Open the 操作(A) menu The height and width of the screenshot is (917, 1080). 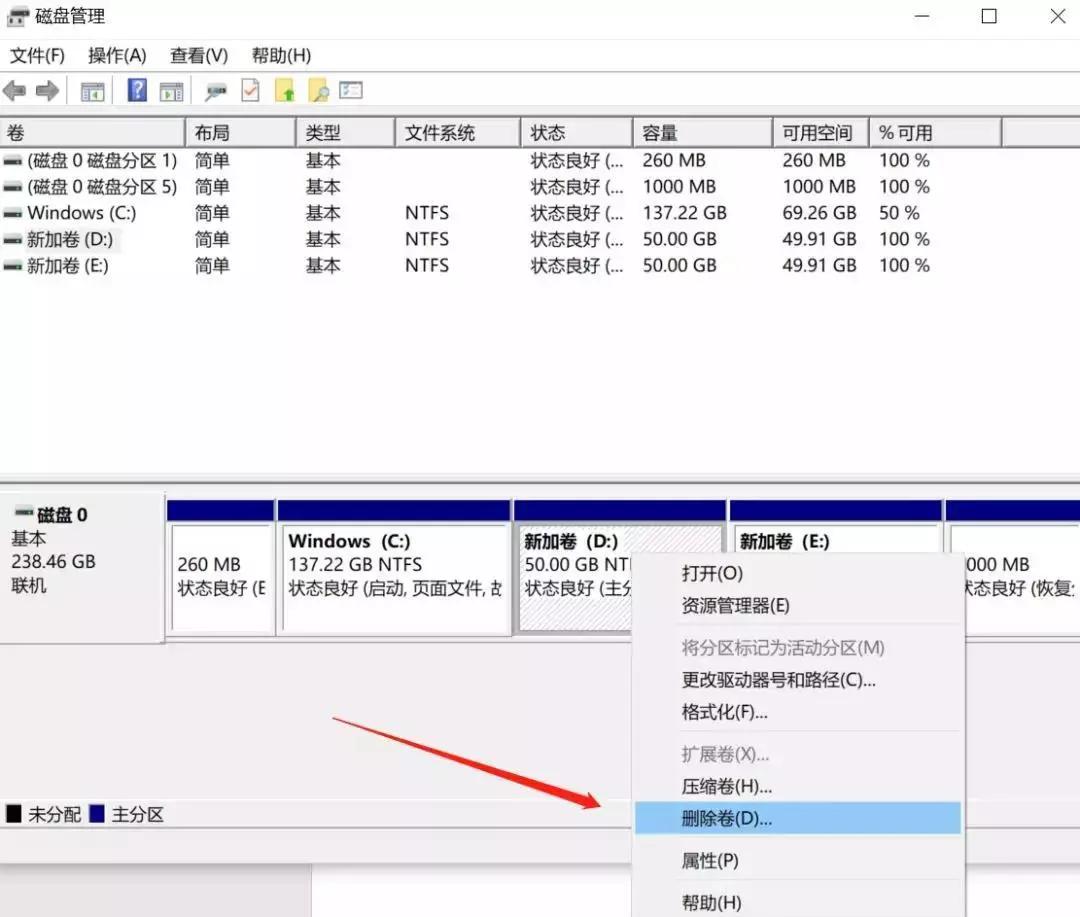(x=116, y=56)
